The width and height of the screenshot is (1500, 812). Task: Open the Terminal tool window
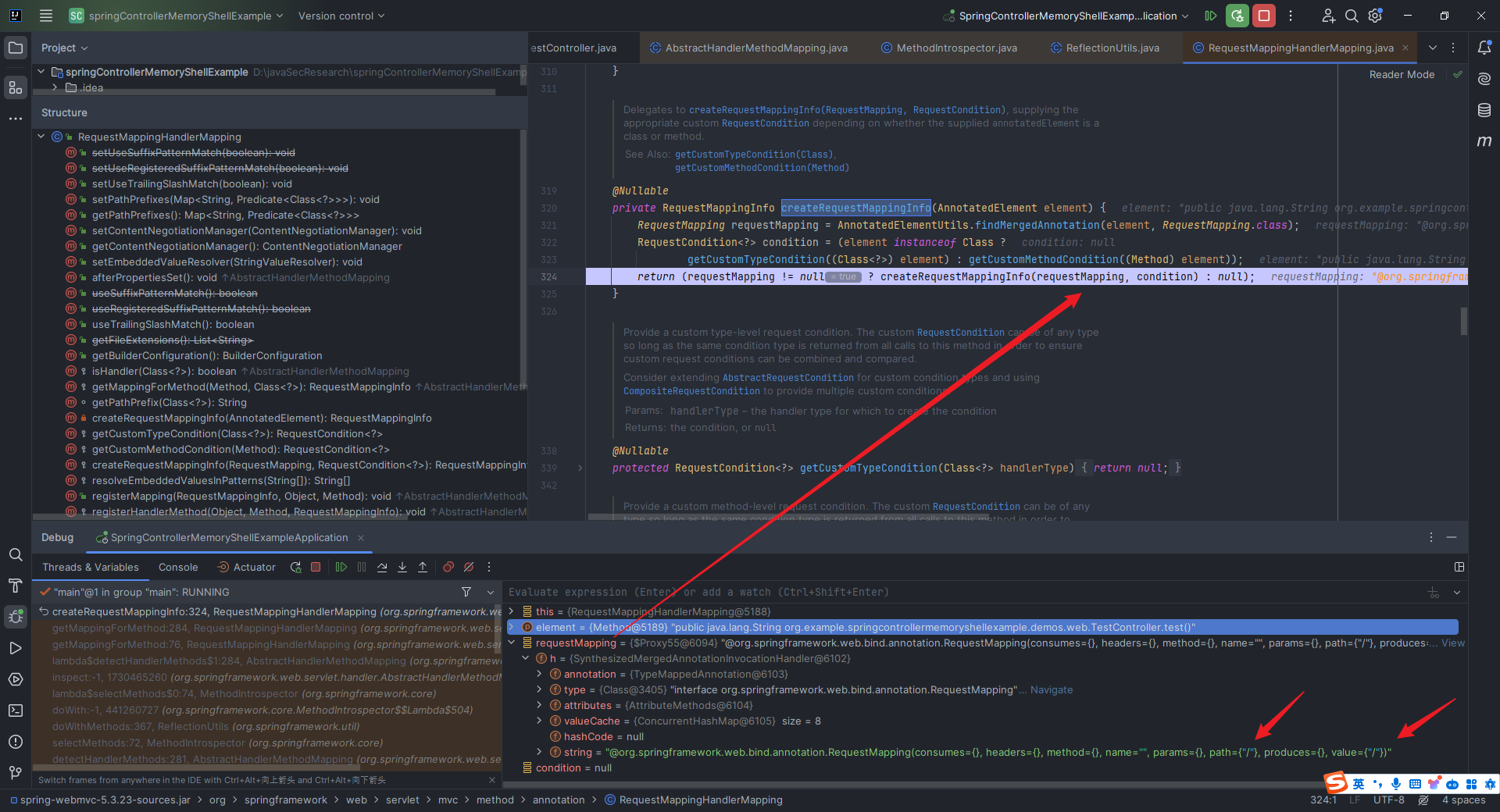(x=16, y=710)
